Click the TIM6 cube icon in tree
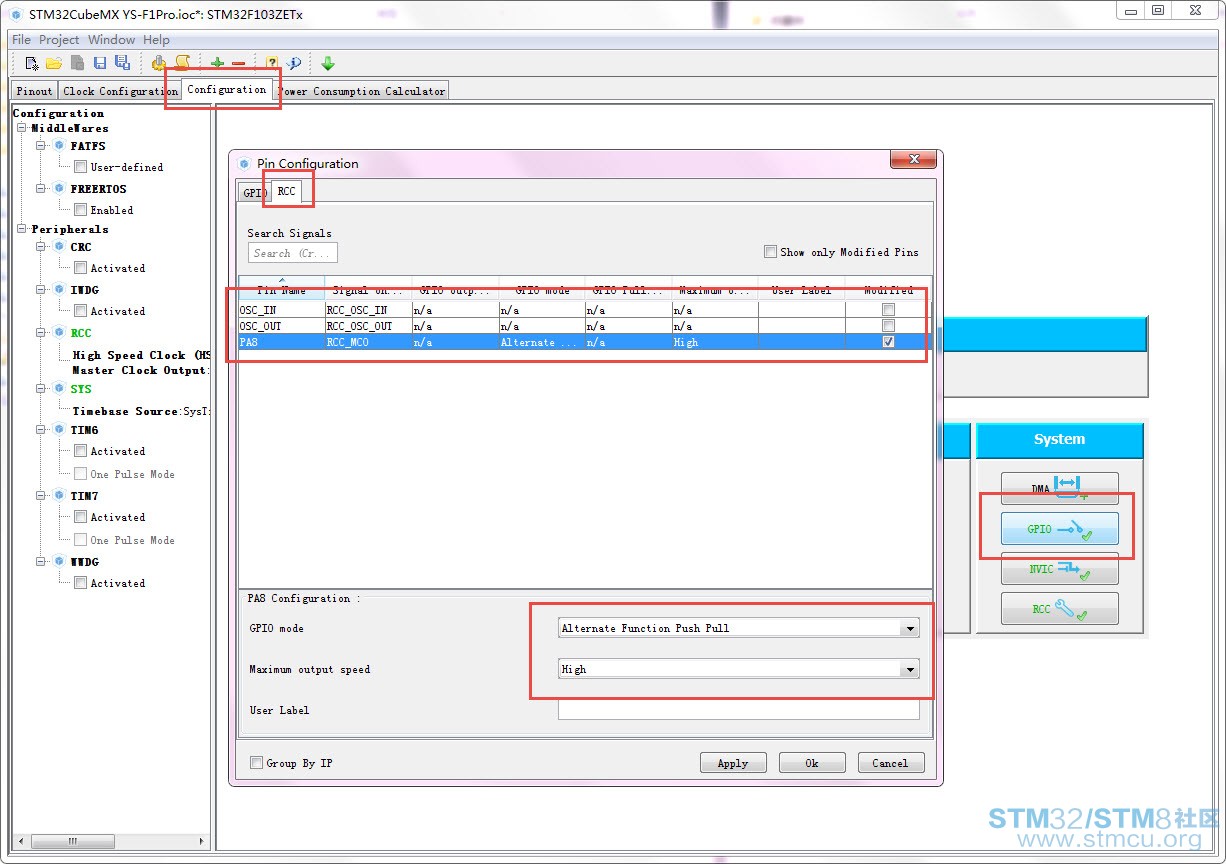The image size is (1226, 864). click(x=59, y=430)
